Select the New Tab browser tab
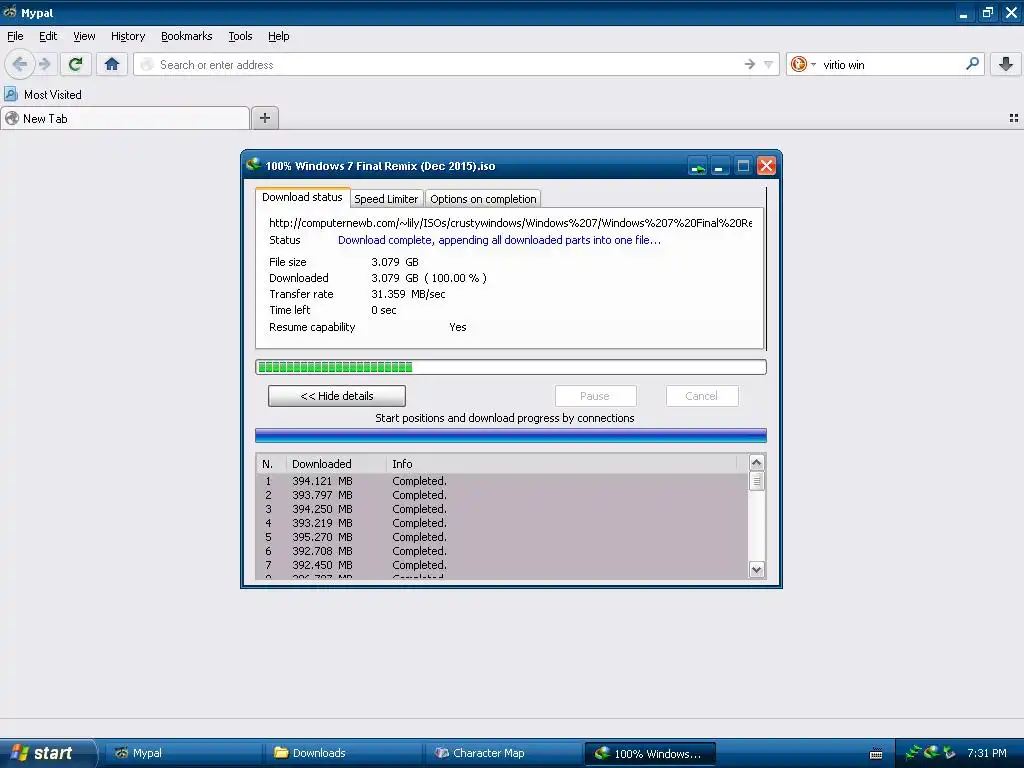The width and height of the screenshot is (1024, 768). coord(125,118)
